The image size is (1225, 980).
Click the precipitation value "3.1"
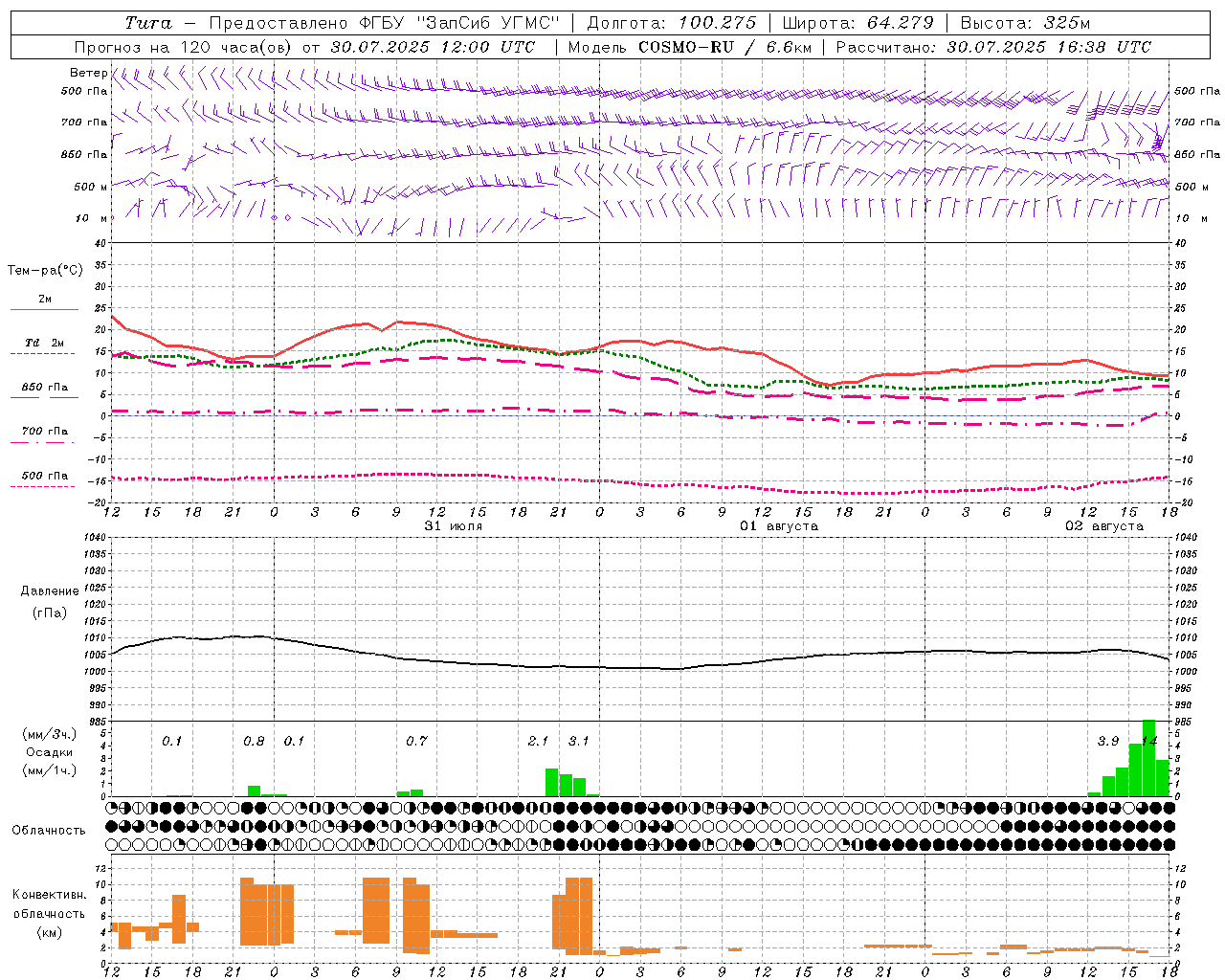tap(579, 742)
